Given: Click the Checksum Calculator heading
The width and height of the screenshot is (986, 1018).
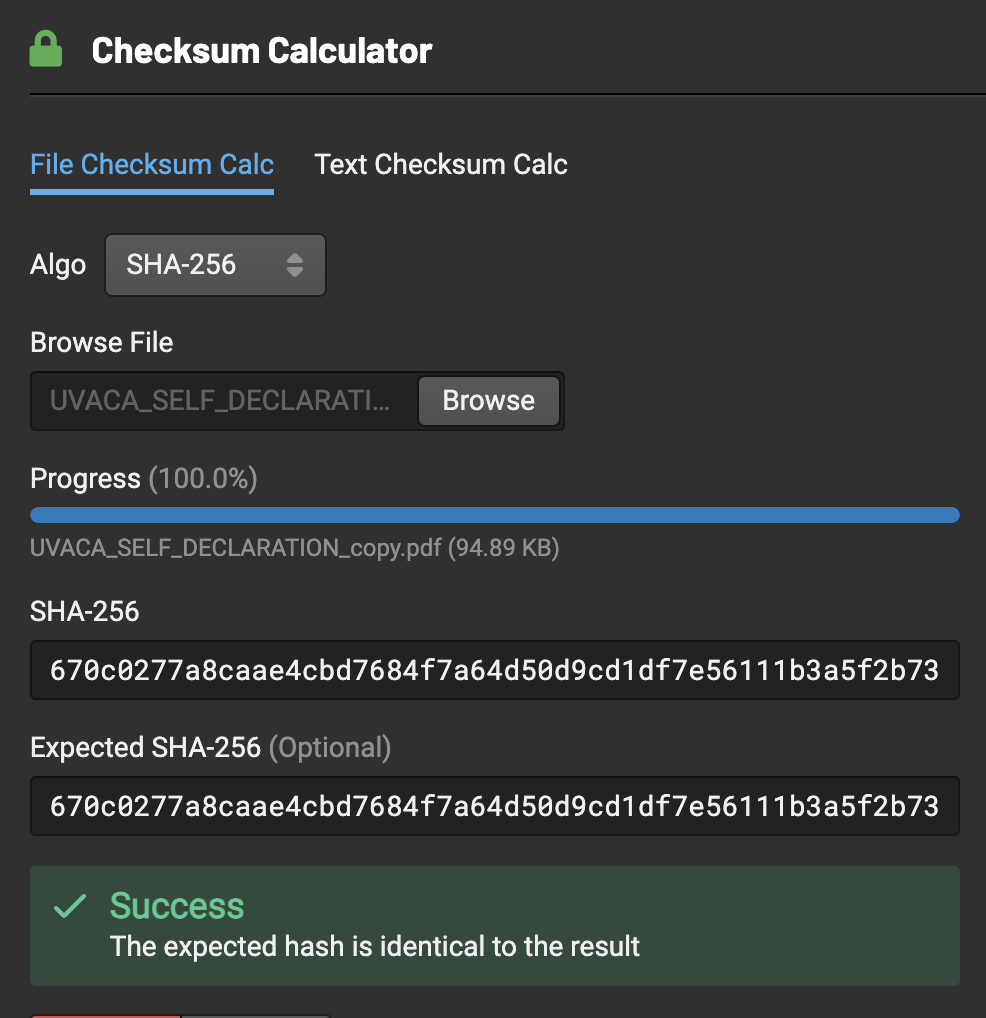Looking at the screenshot, I should [262, 50].
